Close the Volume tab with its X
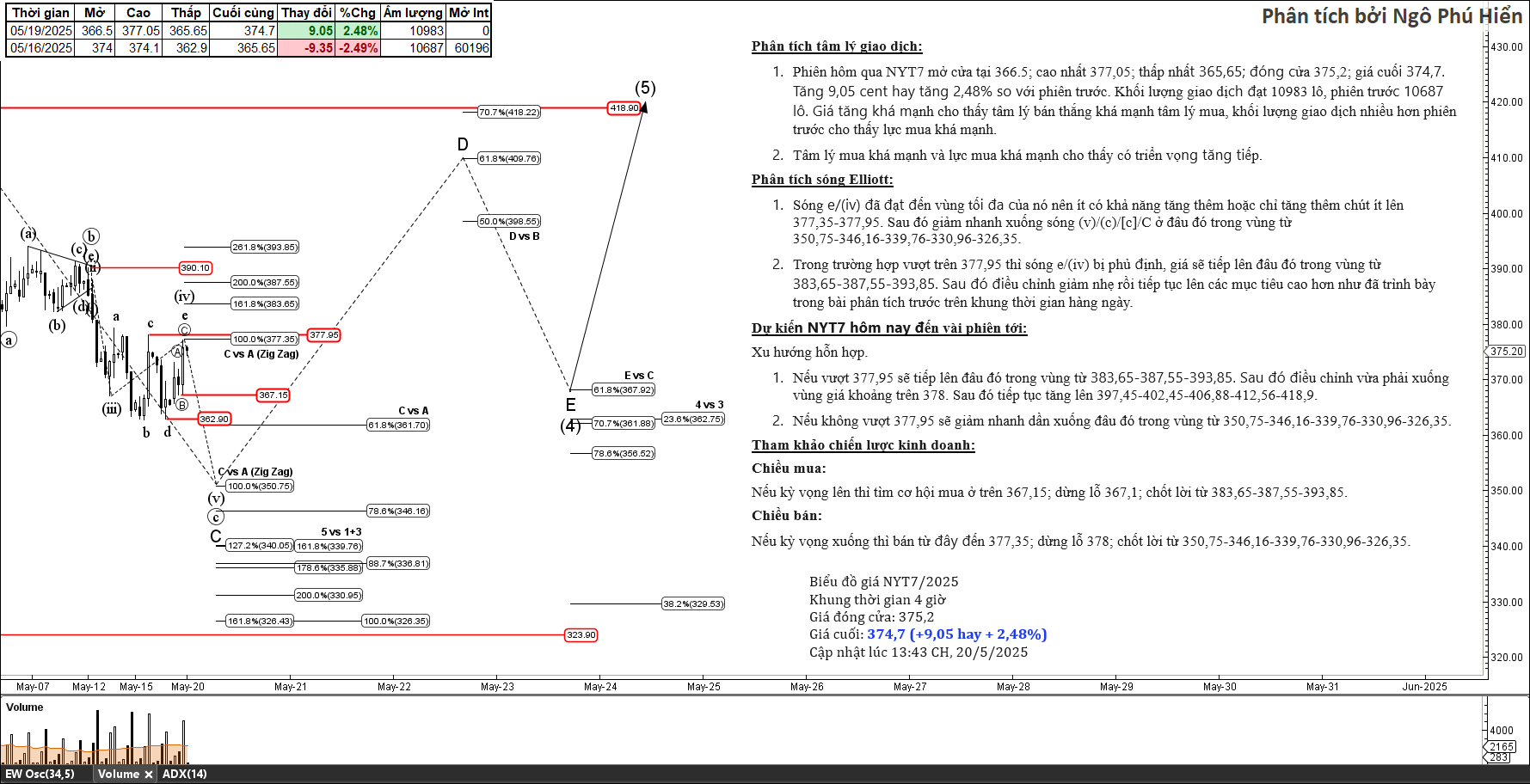 pos(149,775)
